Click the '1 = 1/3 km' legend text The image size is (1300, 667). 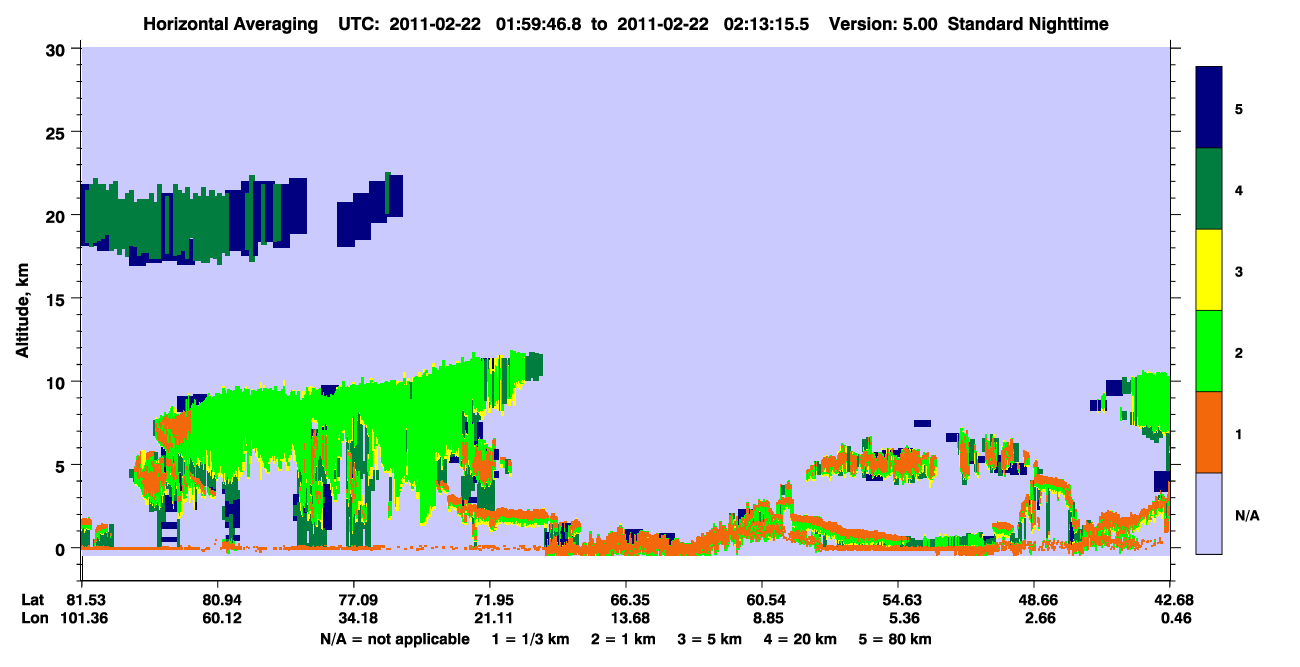coord(533,639)
